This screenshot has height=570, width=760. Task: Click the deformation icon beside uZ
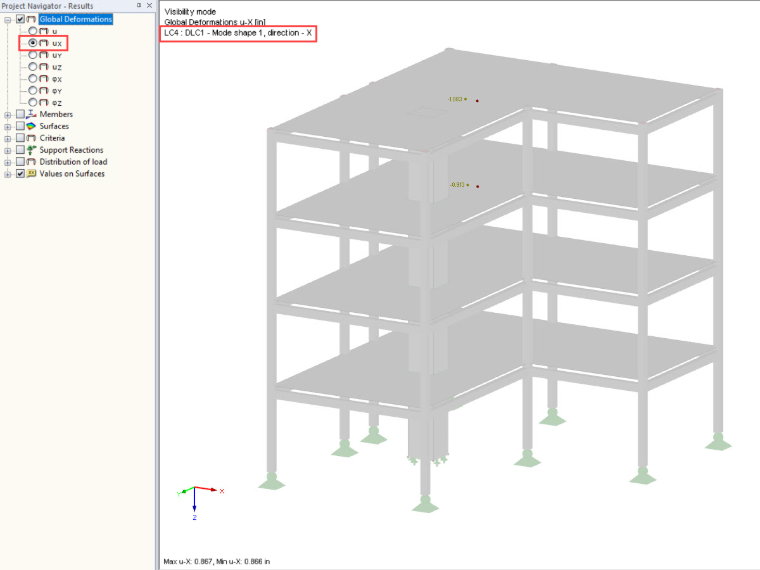tap(44, 67)
